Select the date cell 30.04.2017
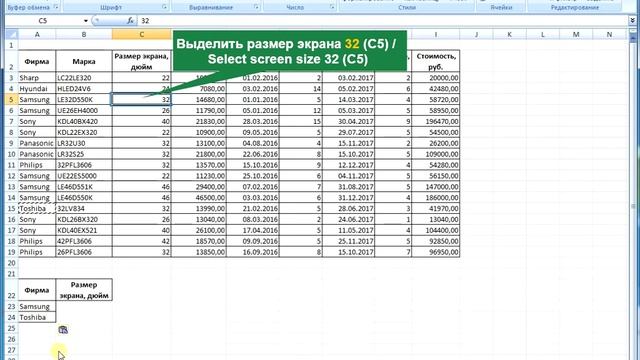The width and height of the screenshot is (640, 360). pos(349,121)
